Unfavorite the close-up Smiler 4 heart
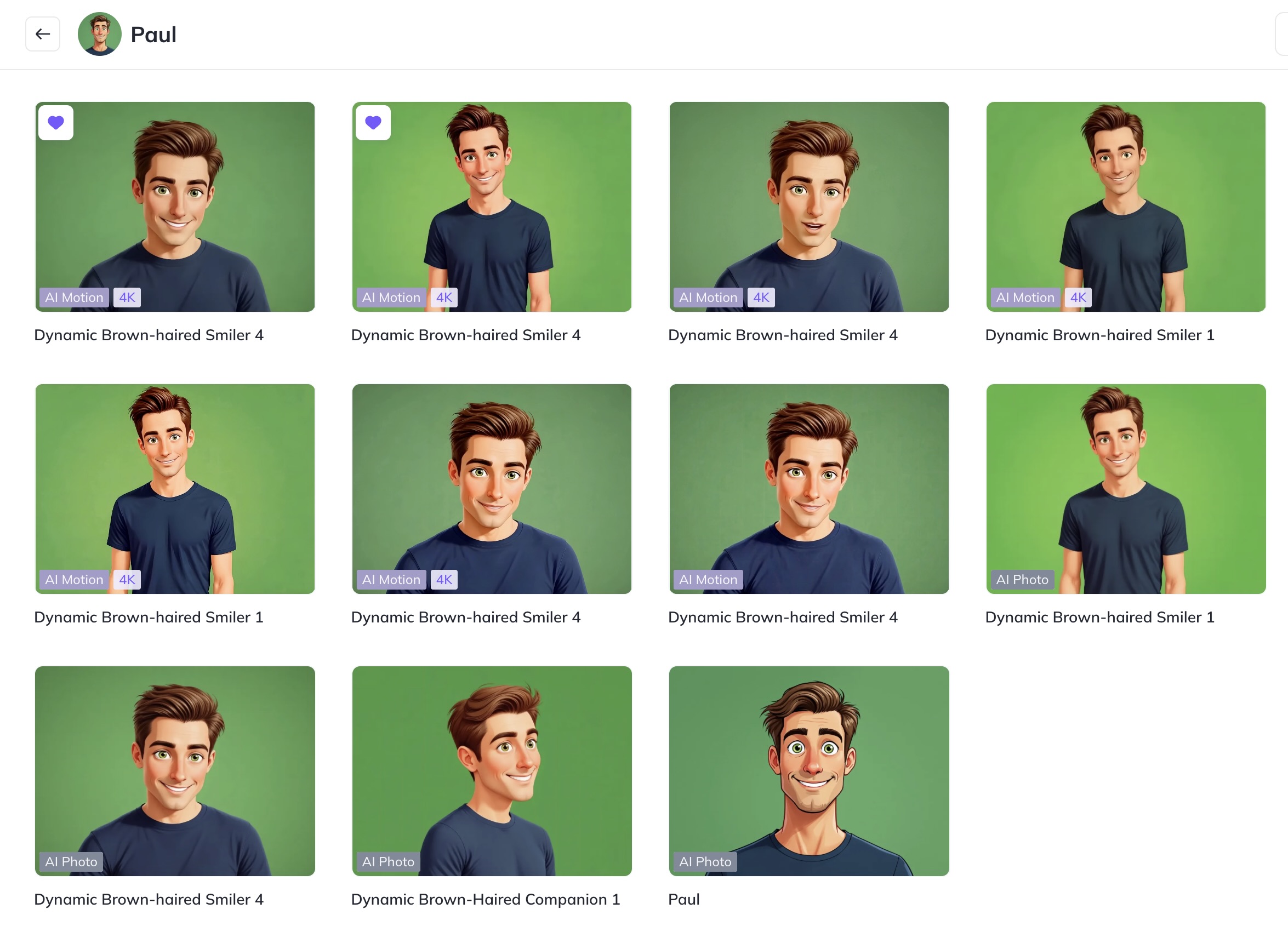The image size is (1288, 949). pos(56,122)
